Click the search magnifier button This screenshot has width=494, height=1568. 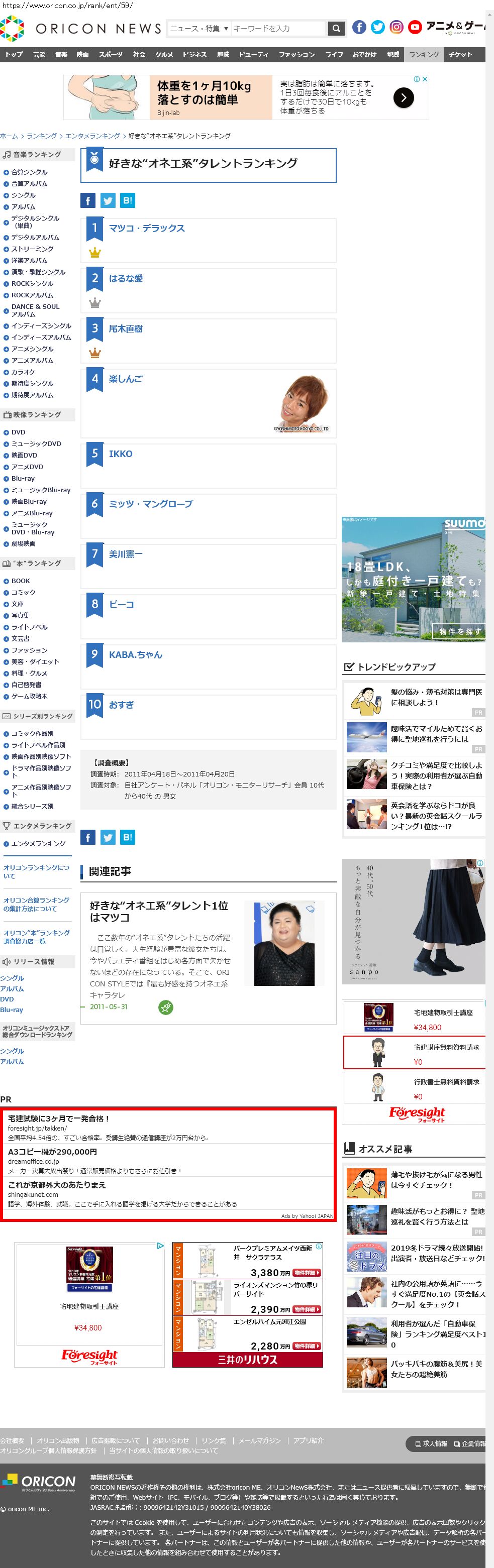tap(336, 28)
